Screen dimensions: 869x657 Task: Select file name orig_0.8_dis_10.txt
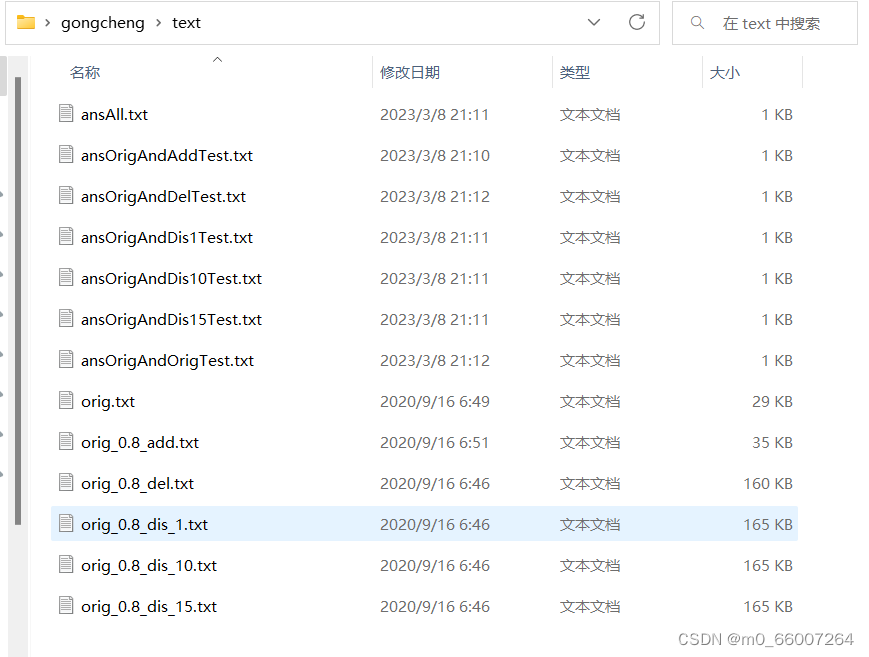click(x=149, y=566)
